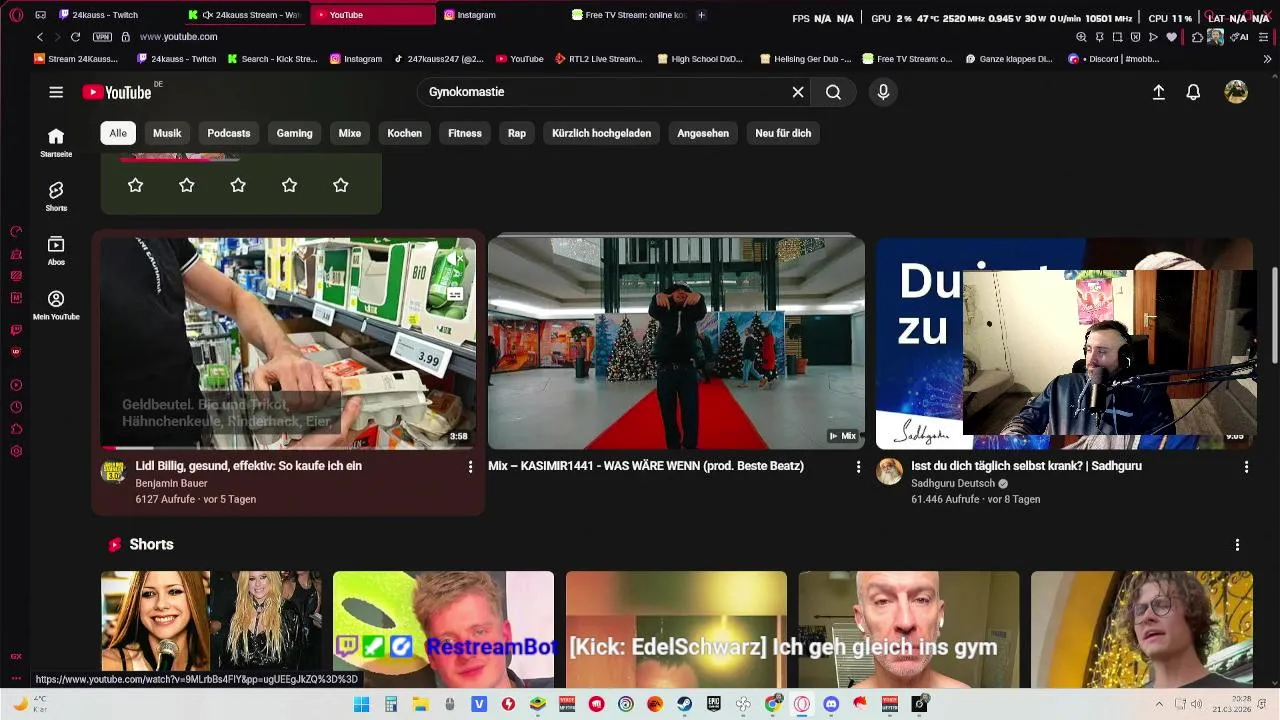Image resolution: width=1280 pixels, height=720 pixels.
Task: Open the Benjamin Bauer channel link
Action: point(171,483)
